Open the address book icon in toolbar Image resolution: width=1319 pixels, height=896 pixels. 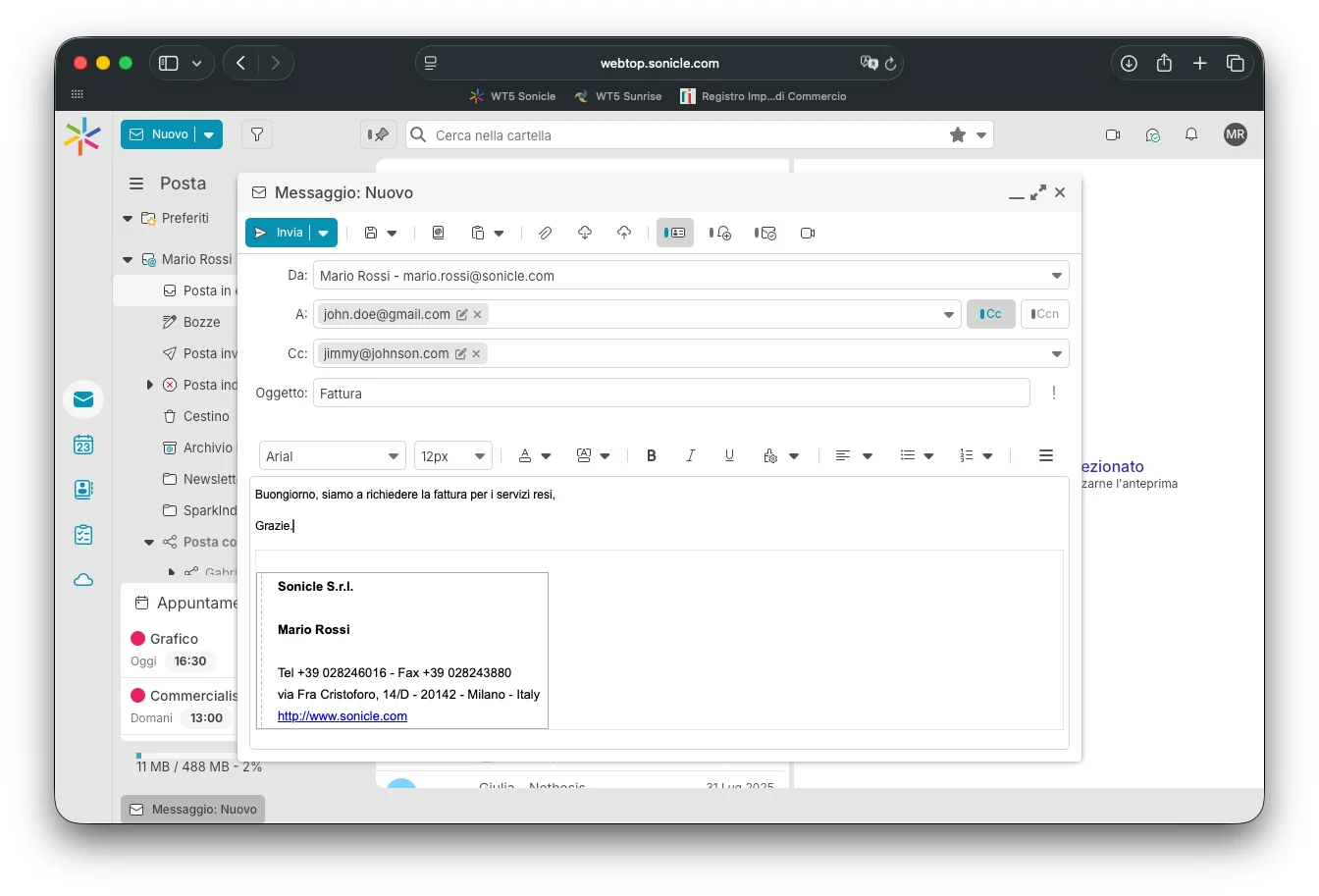coord(438,233)
